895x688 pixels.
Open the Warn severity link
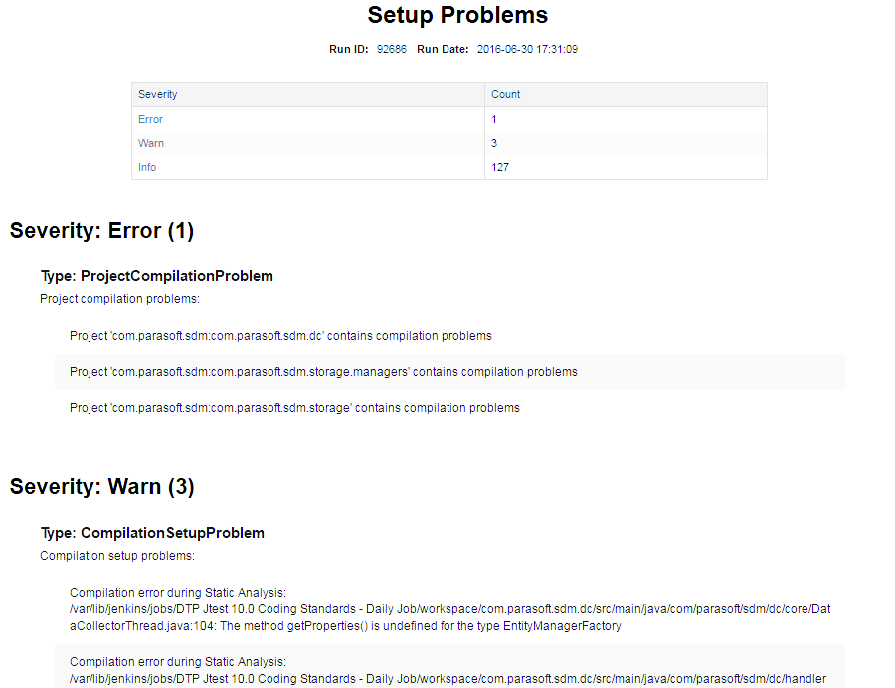(151, 143)
